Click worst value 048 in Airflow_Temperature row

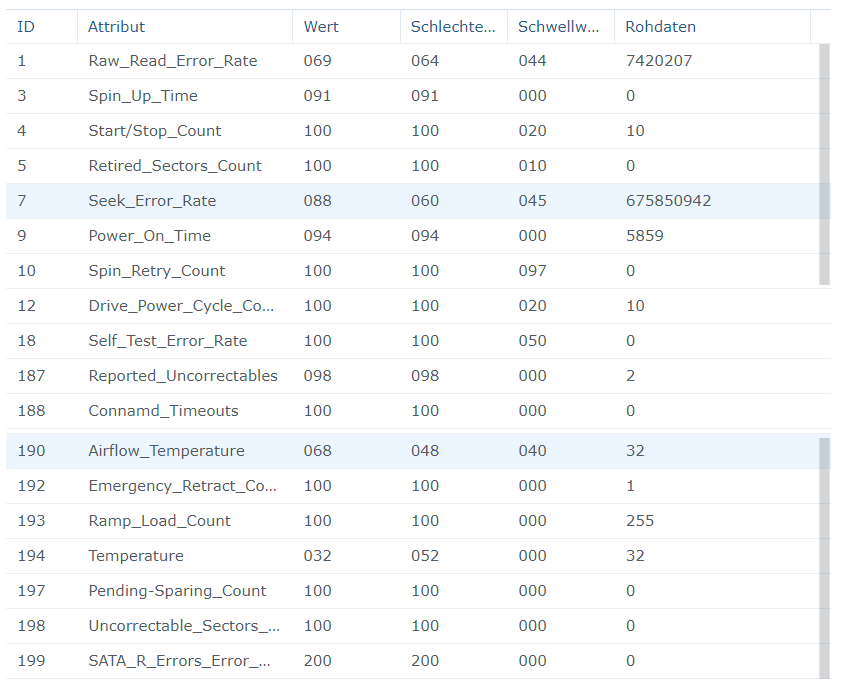pos(425,451)
